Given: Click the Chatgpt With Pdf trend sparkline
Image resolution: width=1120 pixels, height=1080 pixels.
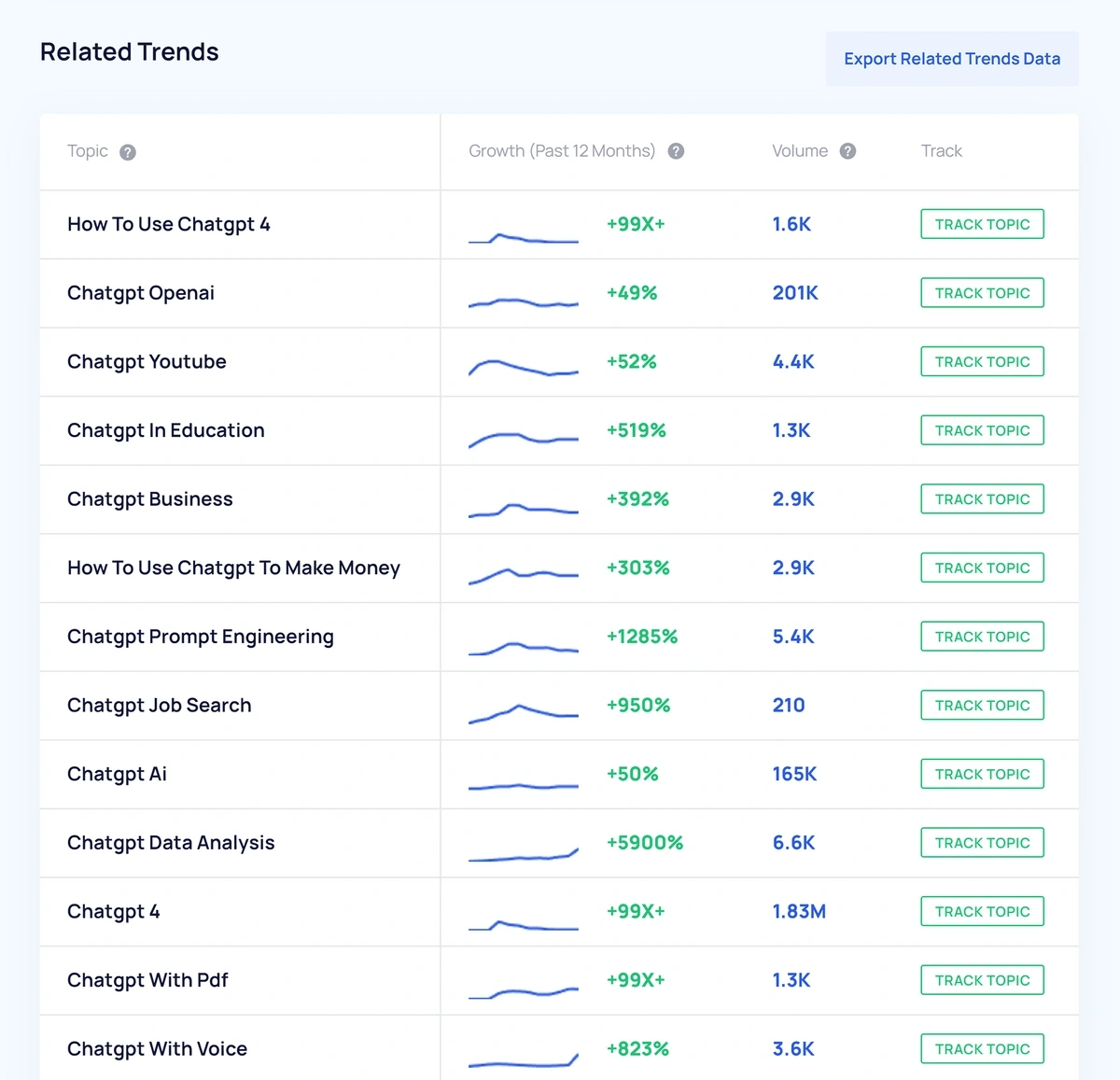Looking at the screenshot, I should point(523,992).
